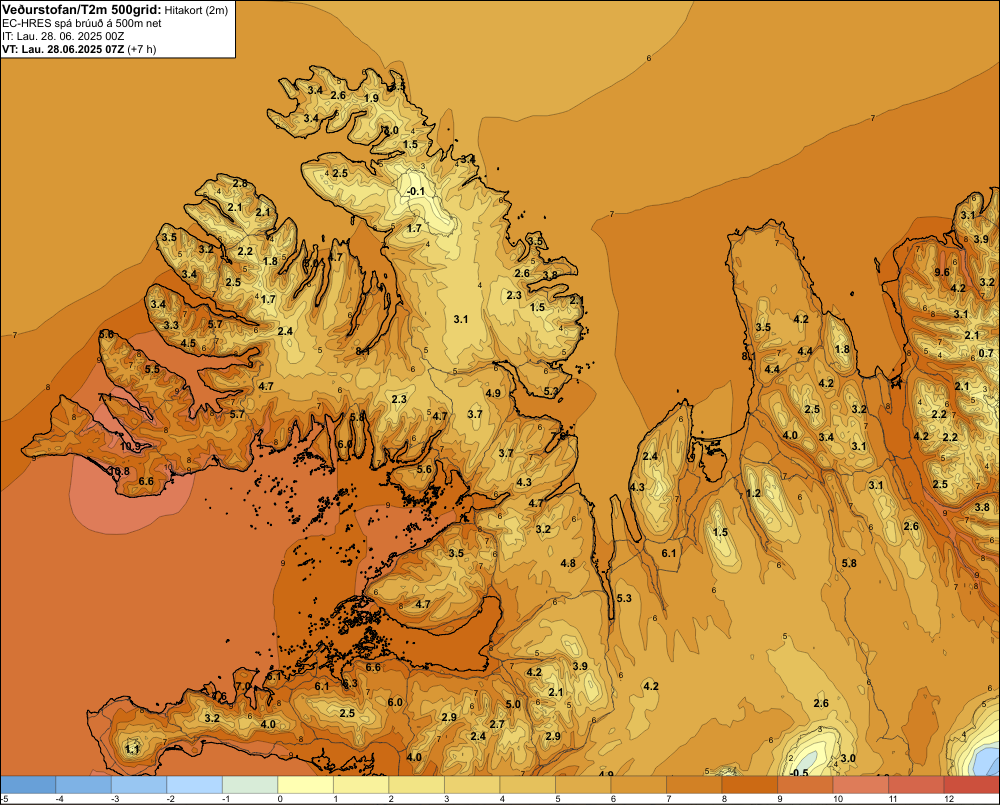Screen dimensions: 1000x805
Task: Click the '10.8' temperature value
Action: pos(118,471)
